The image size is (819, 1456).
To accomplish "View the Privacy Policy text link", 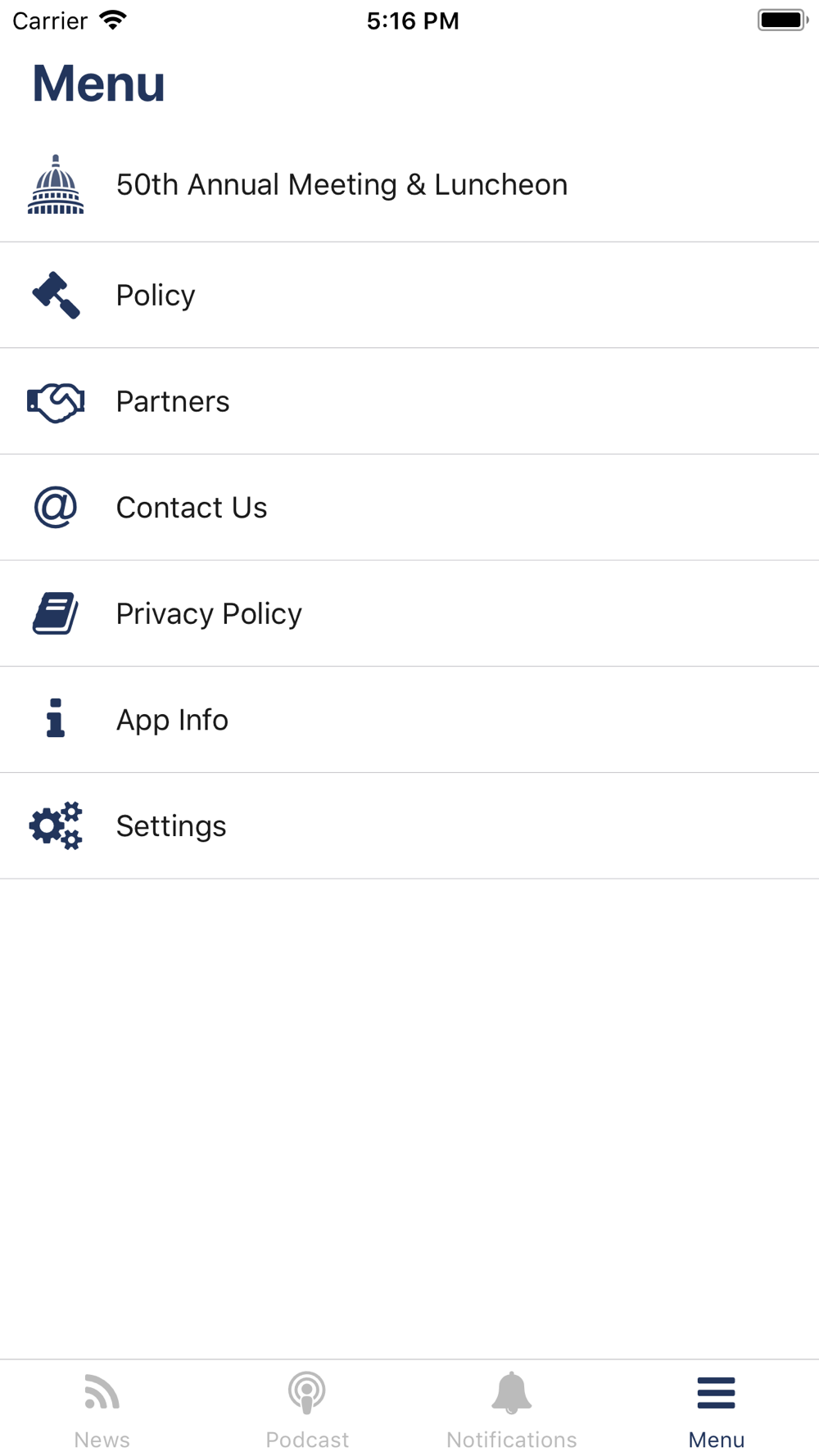I will 209,614.
